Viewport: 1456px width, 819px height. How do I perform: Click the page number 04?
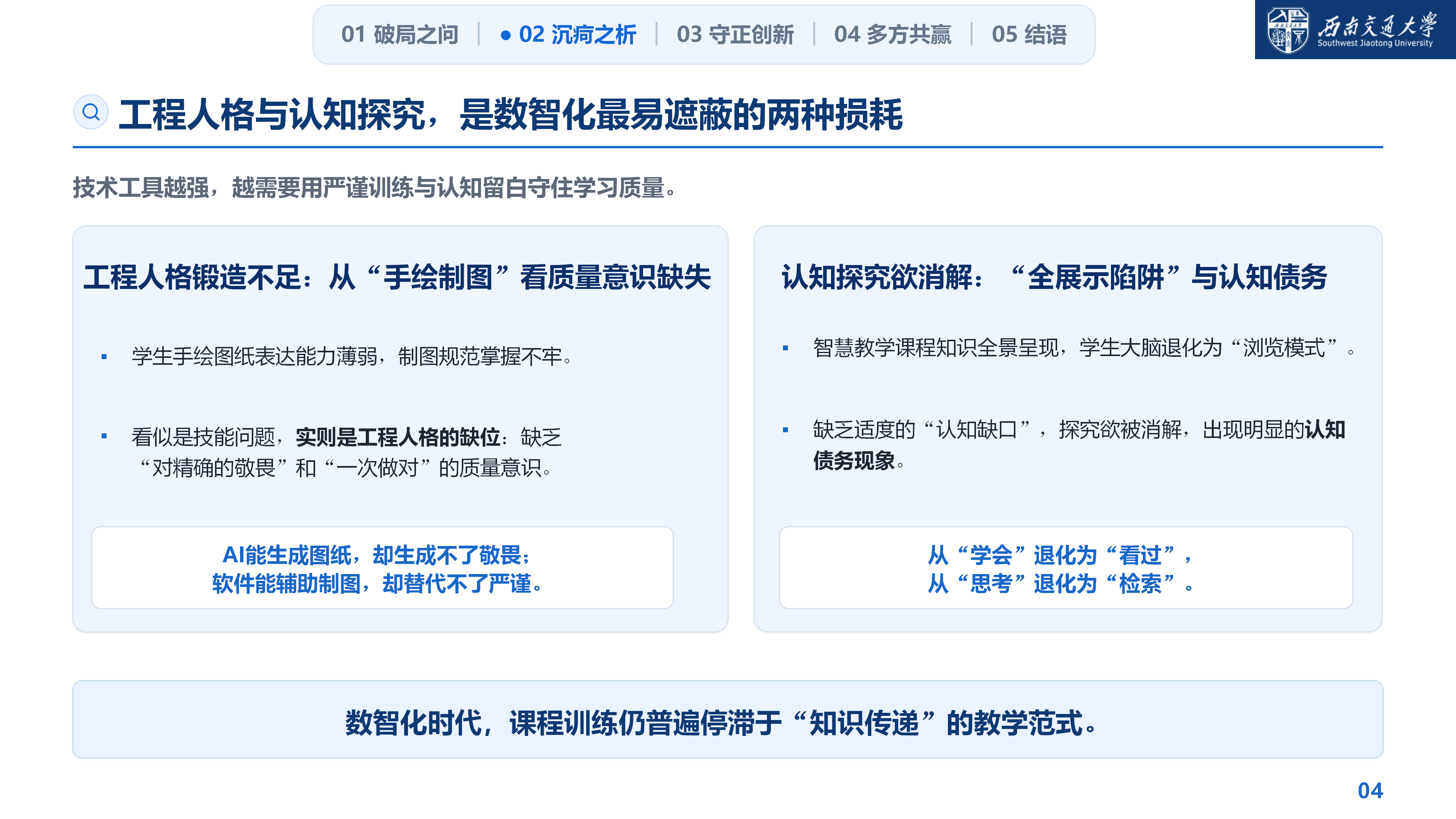pos(1370,790)
